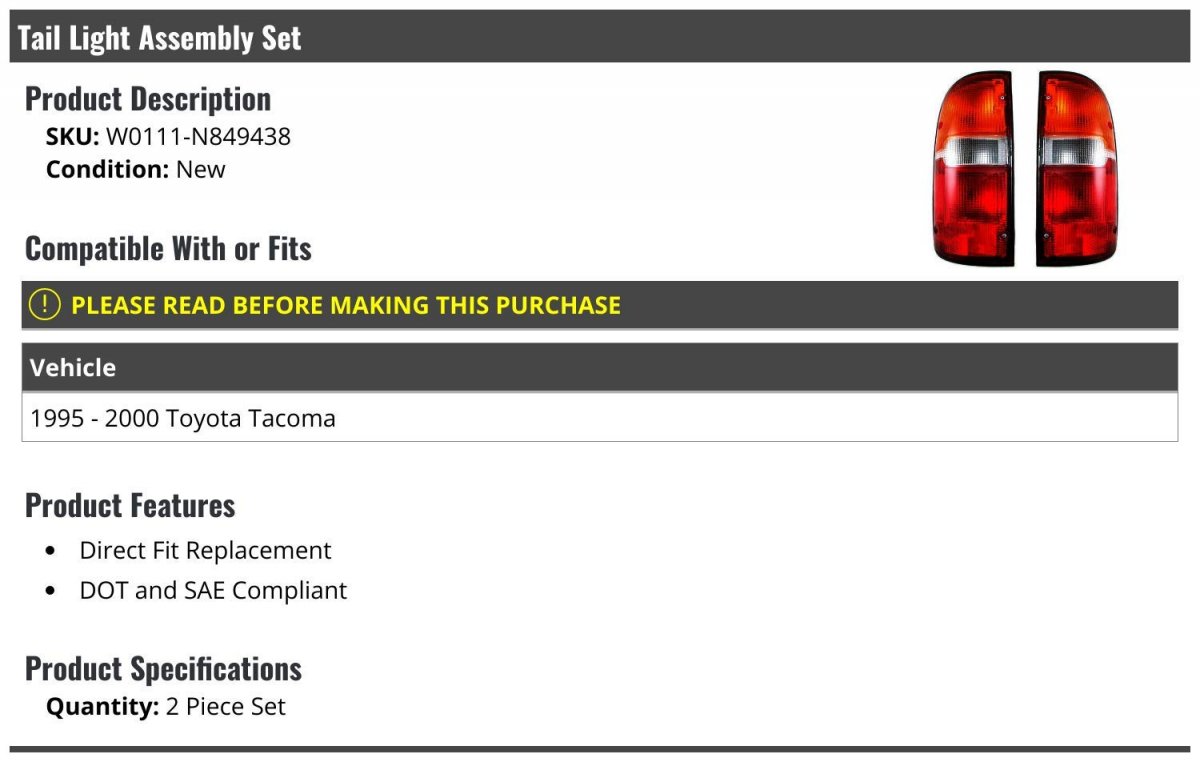Image resolution: width=1200 pixels, height=762 pixels.
Task: Select the Direct Fit Replacement bullet point
Action: pyautogui.click(x=189, y=551)
